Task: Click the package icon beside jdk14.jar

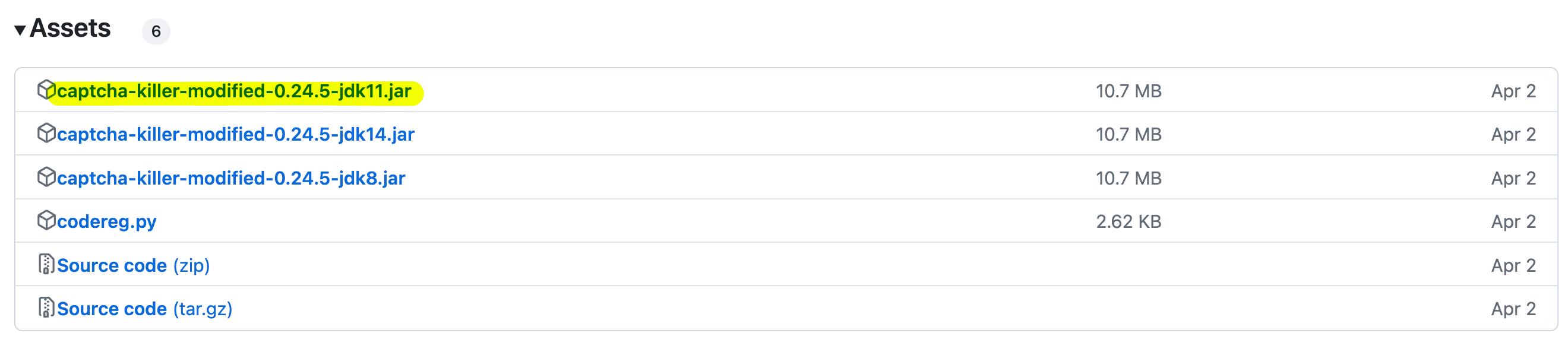Action: tap(46, 133)
